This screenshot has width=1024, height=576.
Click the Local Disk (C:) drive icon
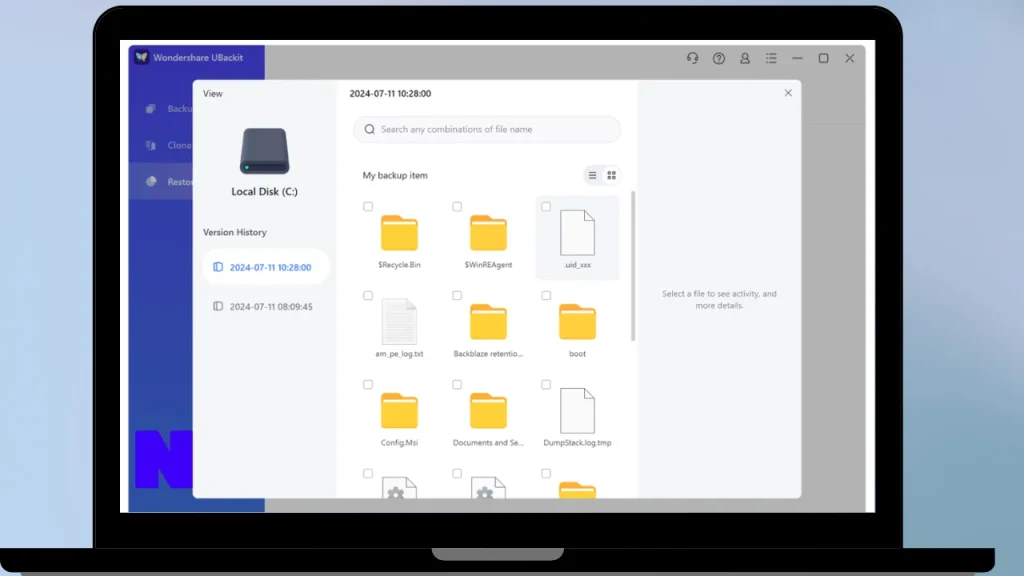(264, 151)
